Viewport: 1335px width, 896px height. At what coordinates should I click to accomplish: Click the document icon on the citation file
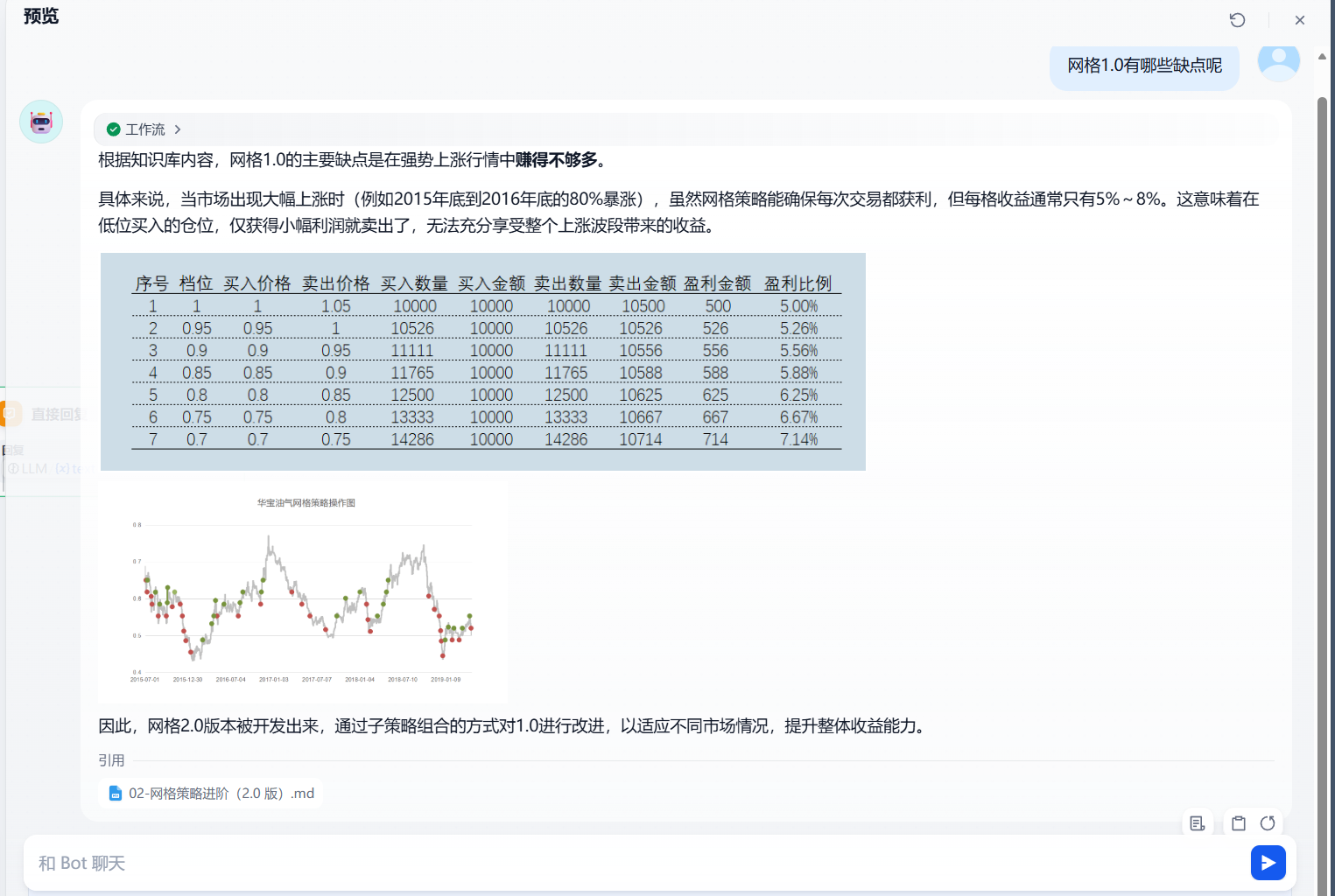tap(116, 793)
